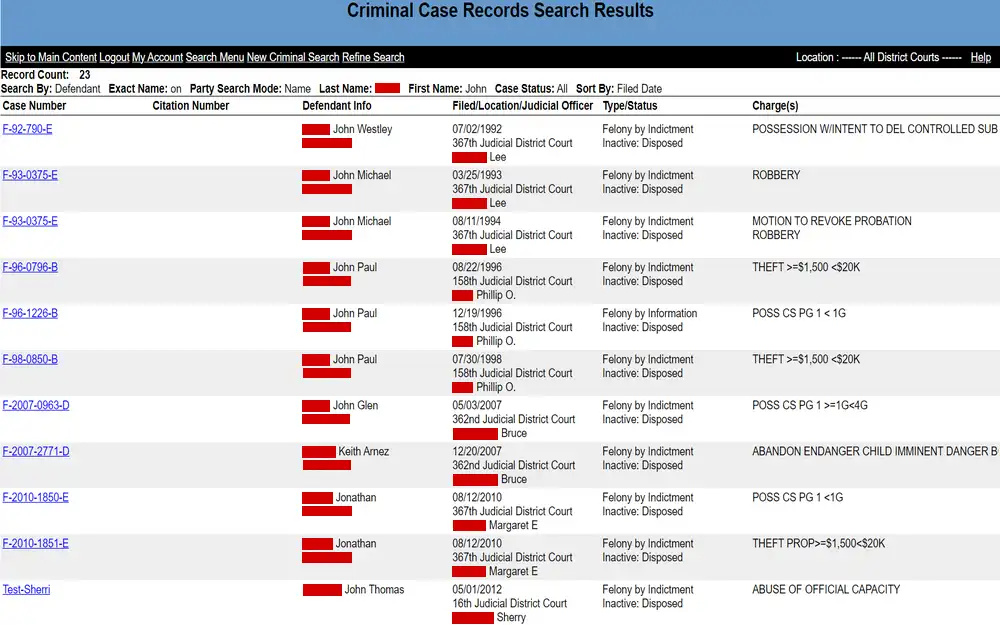Click the Filed/Location/Judicial Officer column header
This screenshot has width=1000, height=625.
click(x=523, y=106)
